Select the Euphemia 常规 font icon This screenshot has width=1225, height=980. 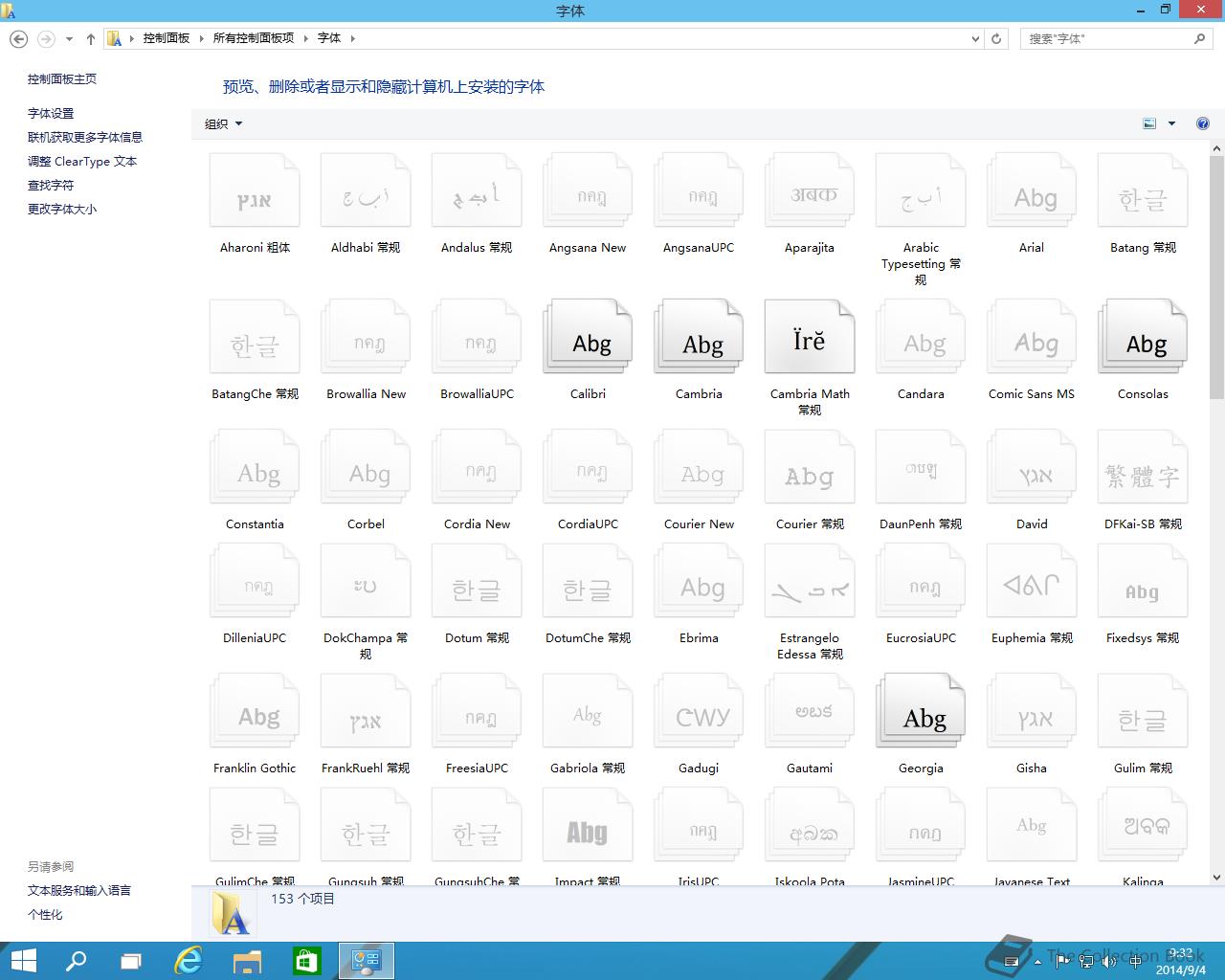1032,581
